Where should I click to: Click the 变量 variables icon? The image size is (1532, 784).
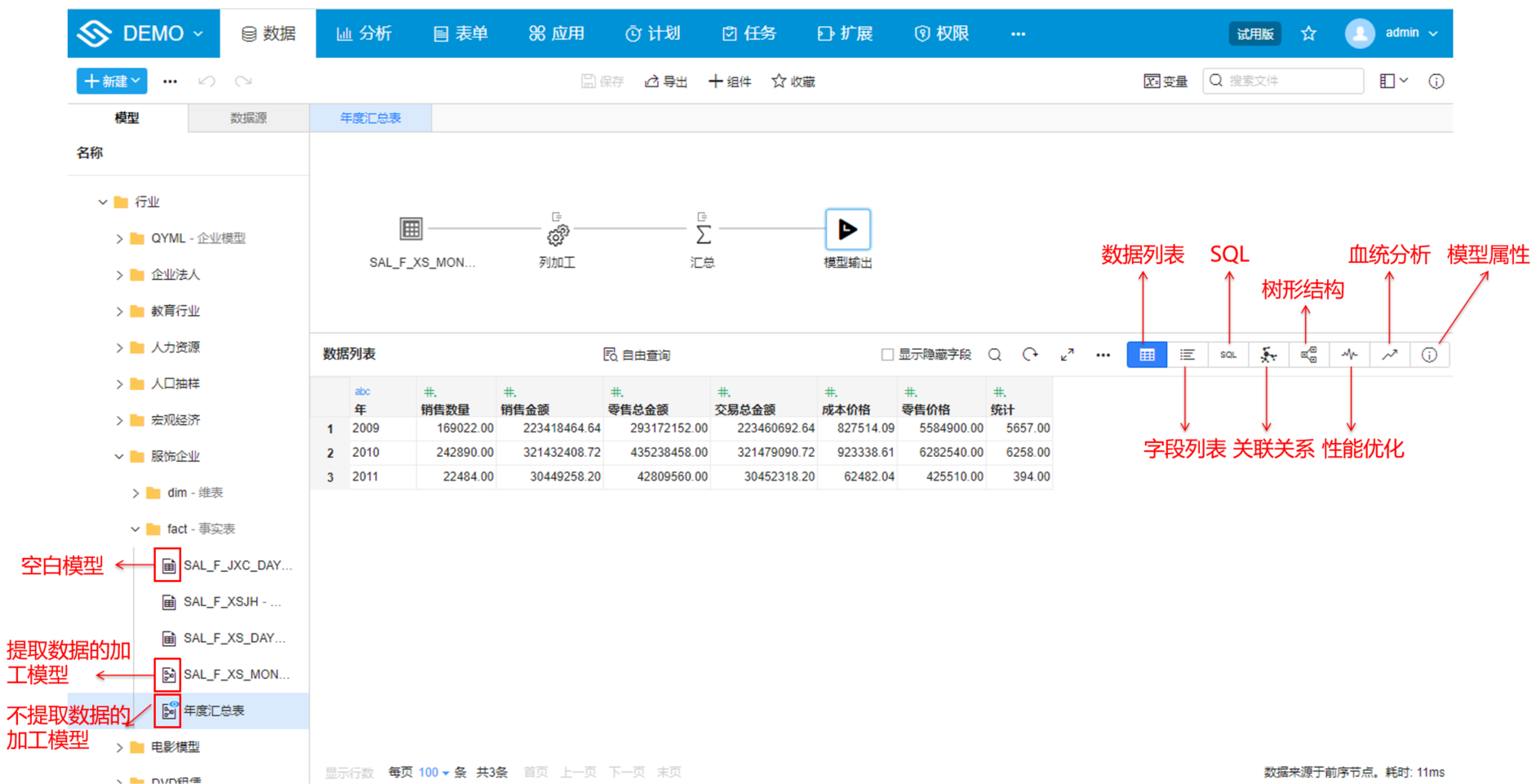point(1166,81)
